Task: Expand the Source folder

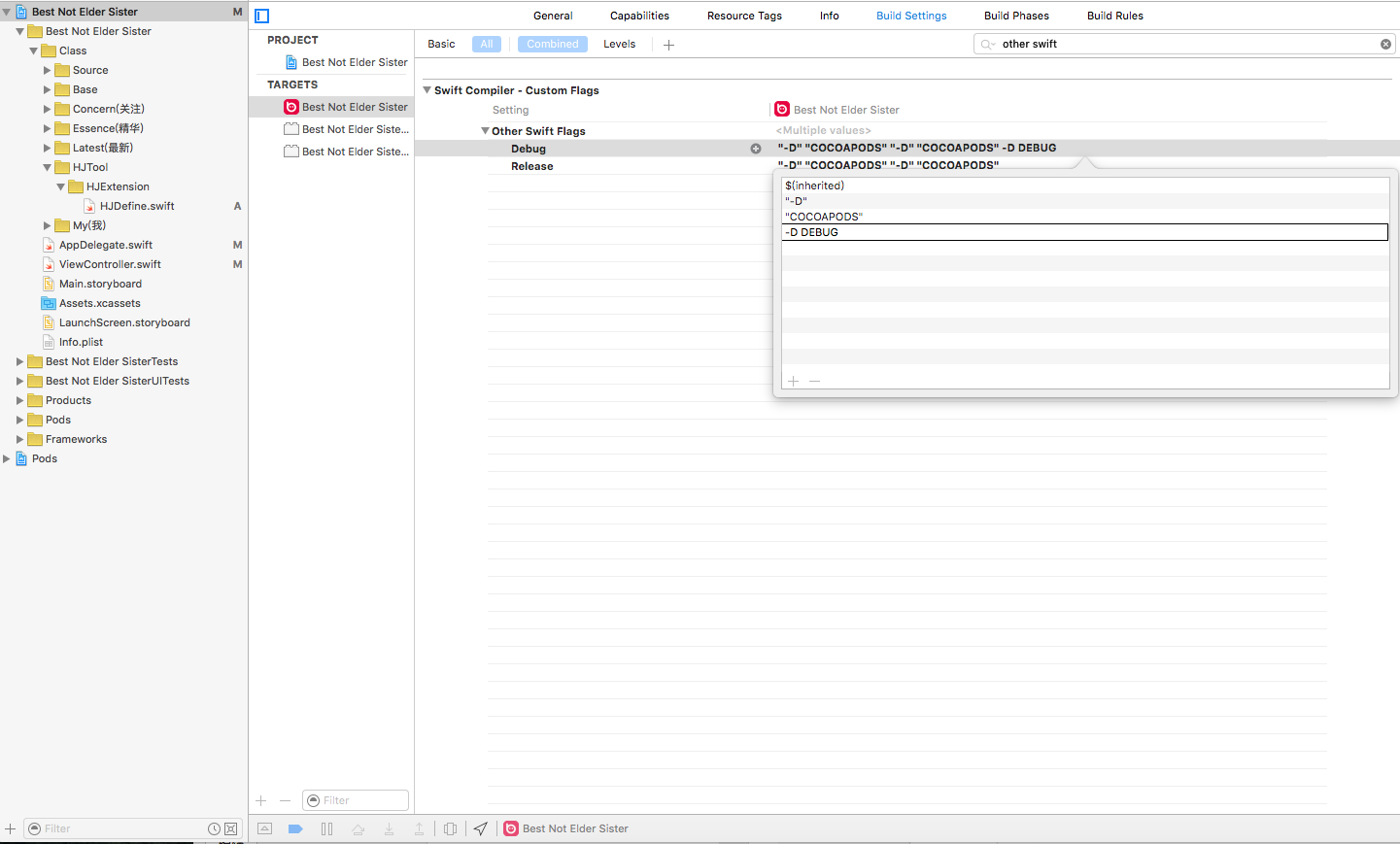Action: (x=48, y=70)
